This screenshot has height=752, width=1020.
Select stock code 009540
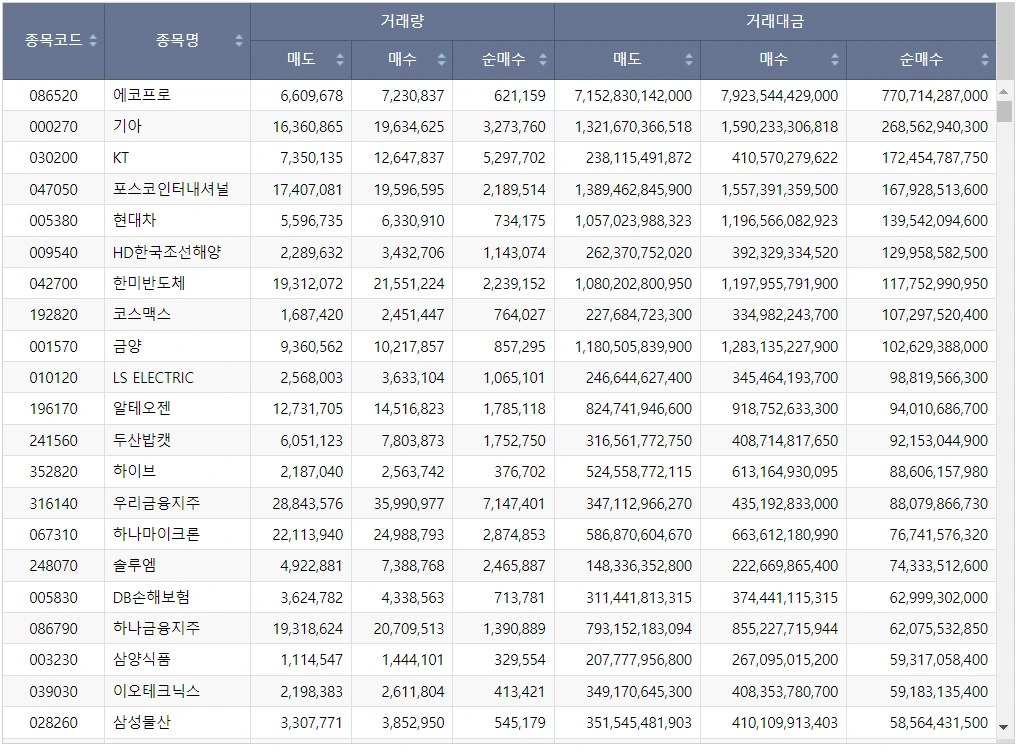tap(53, 253)
